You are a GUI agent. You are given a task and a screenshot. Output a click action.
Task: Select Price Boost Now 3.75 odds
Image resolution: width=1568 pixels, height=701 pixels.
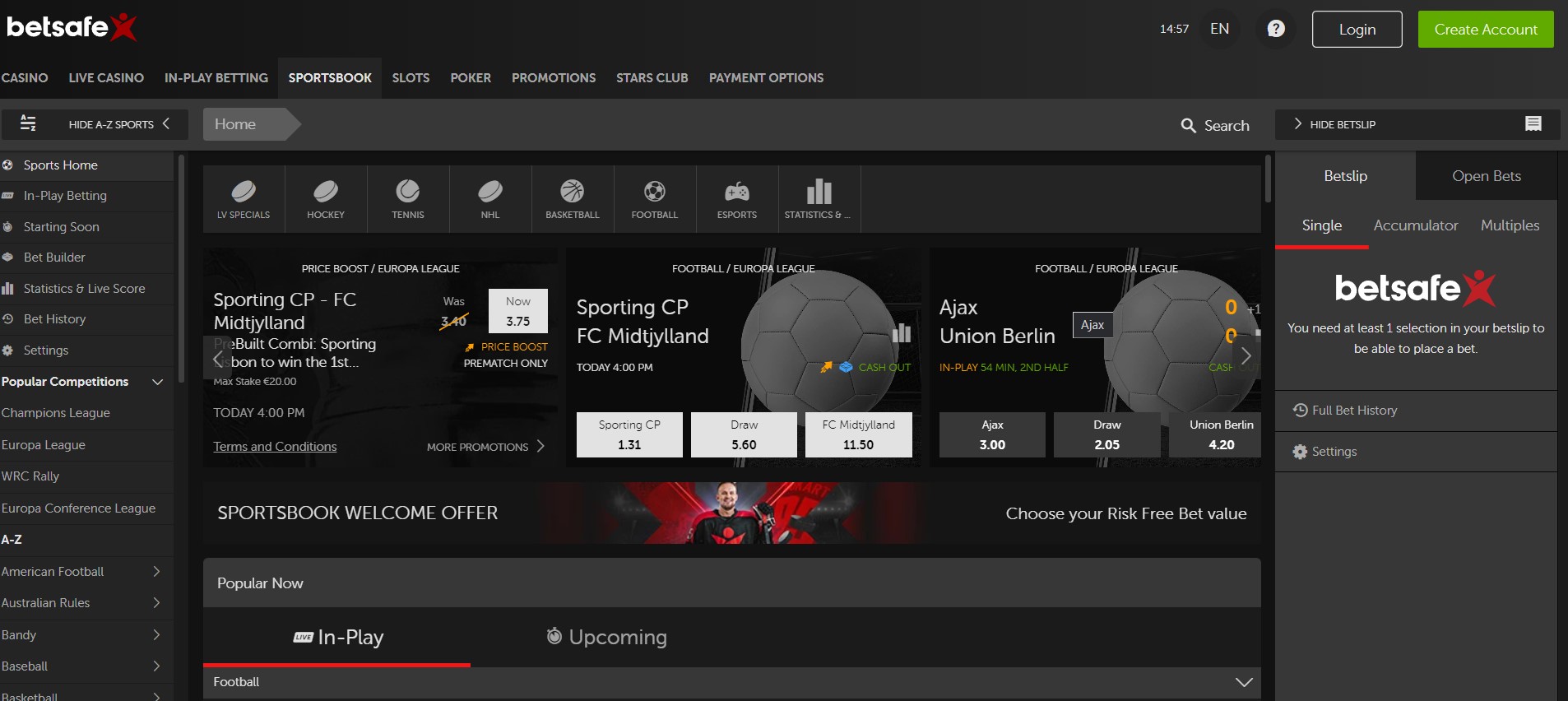(518, 311)
